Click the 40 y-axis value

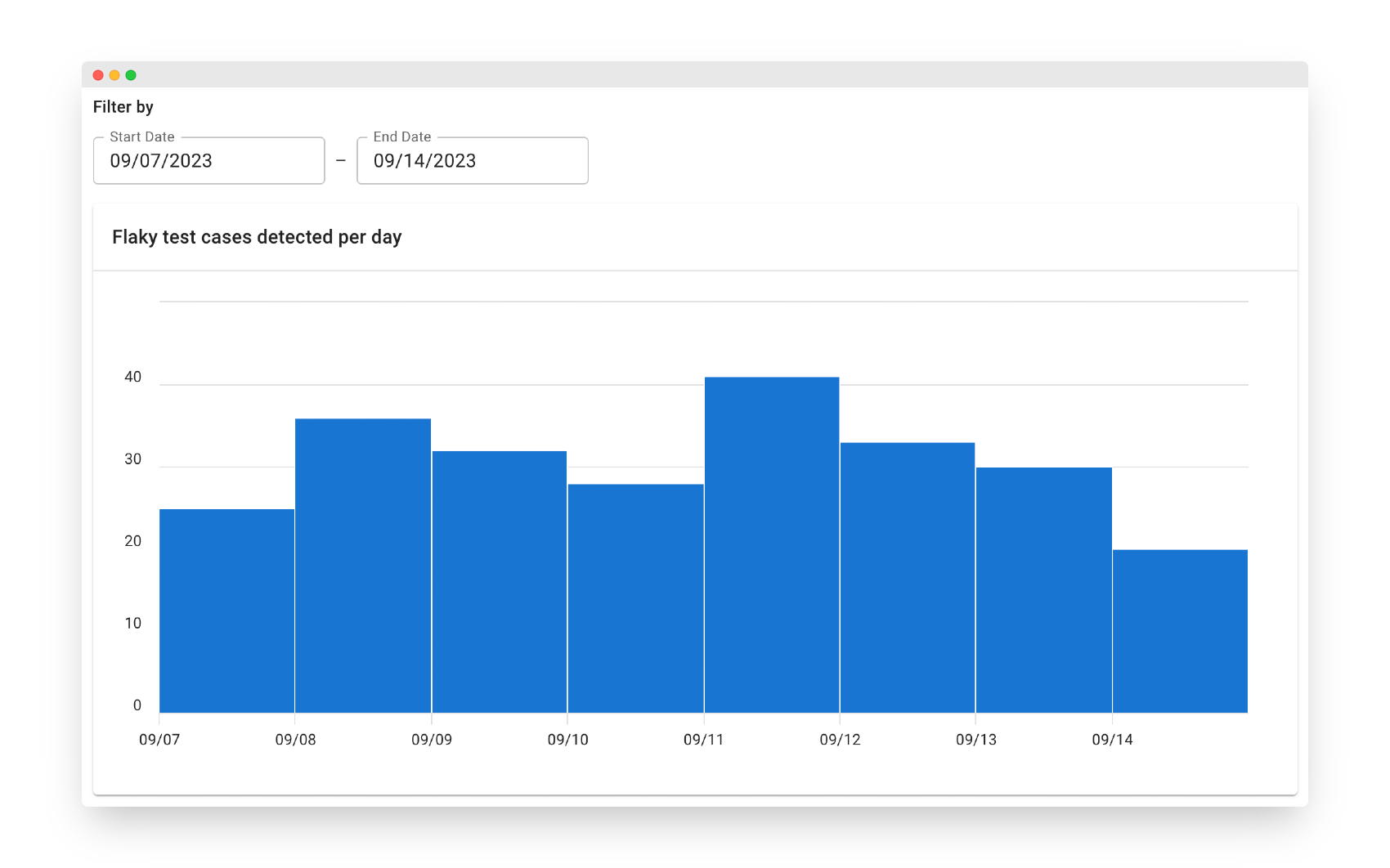132,377
